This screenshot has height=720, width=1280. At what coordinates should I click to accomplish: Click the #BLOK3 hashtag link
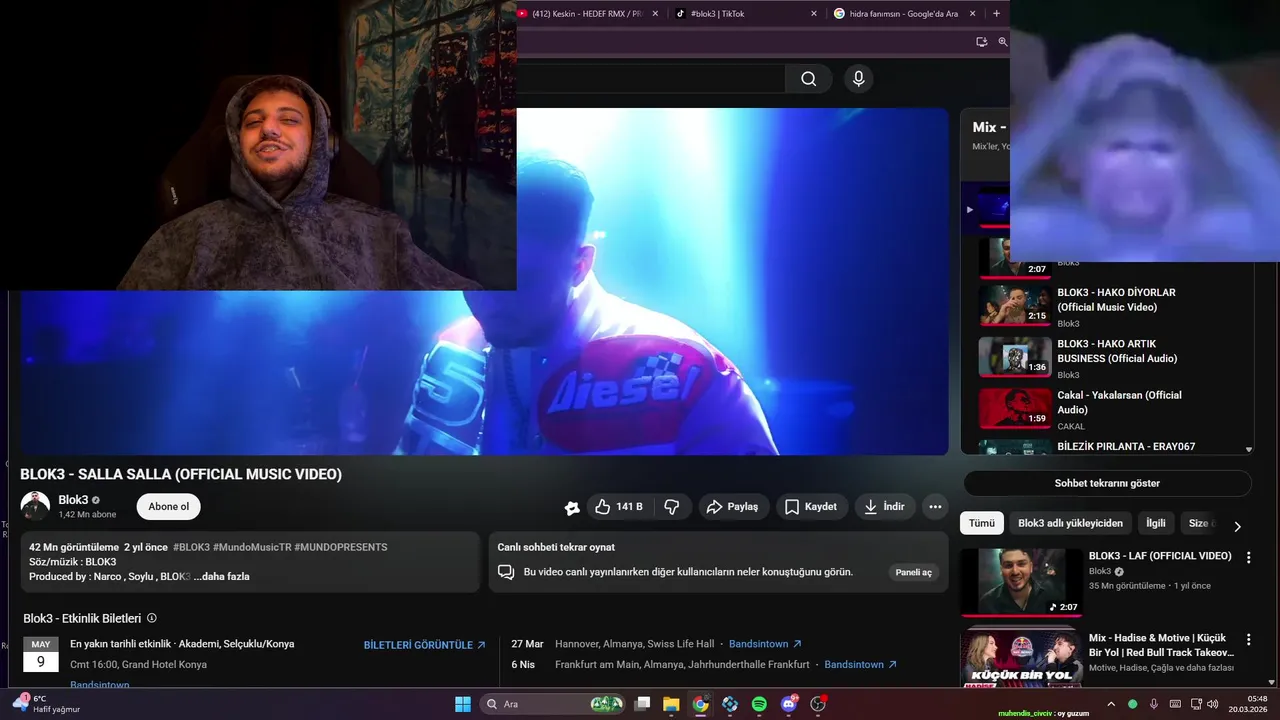coord(191,547)
